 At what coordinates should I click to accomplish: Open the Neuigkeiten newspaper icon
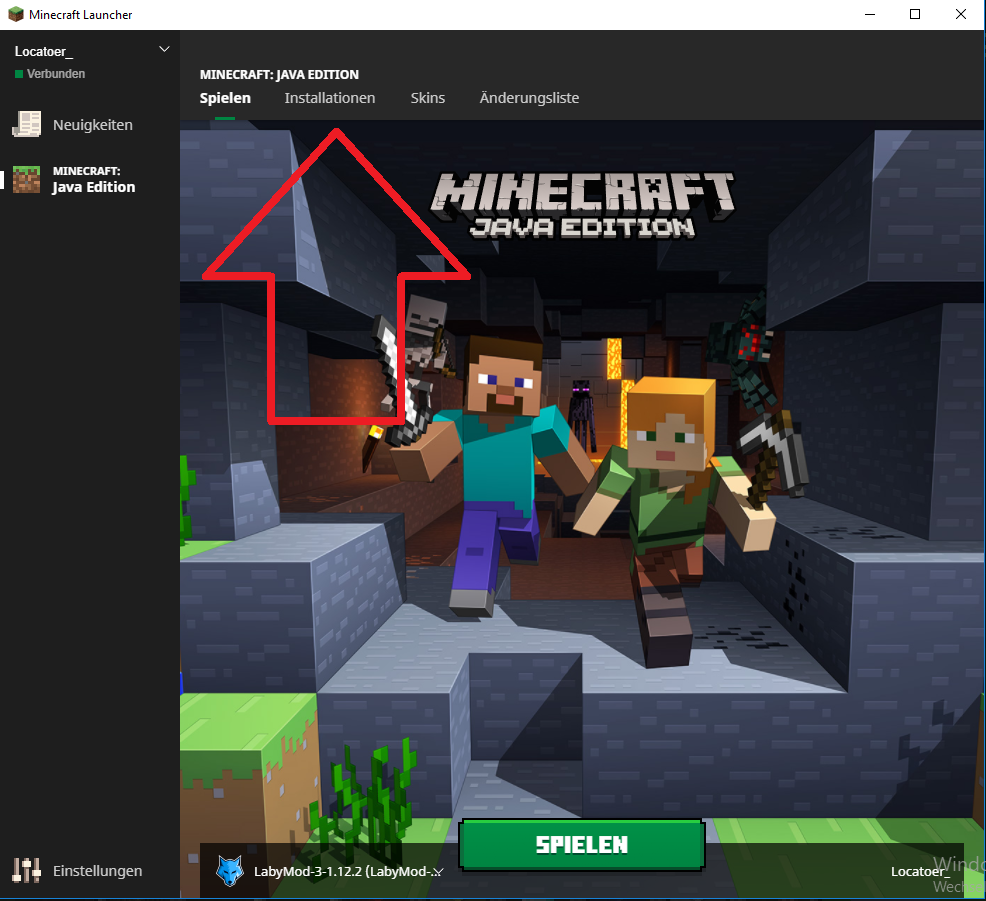(x=26, y=124)
